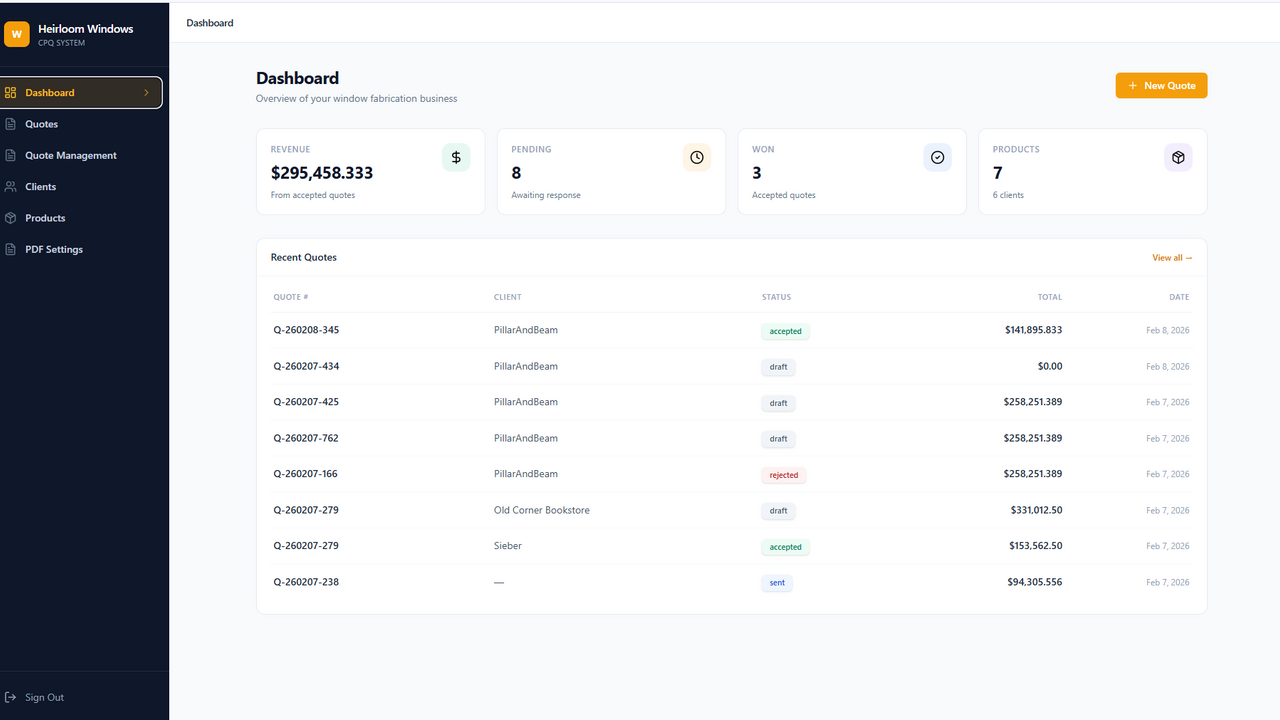Click the checkmark circle icon on Won card
Image resolution: width=1280 pixels, height=720 pixels.
point(938,157)
